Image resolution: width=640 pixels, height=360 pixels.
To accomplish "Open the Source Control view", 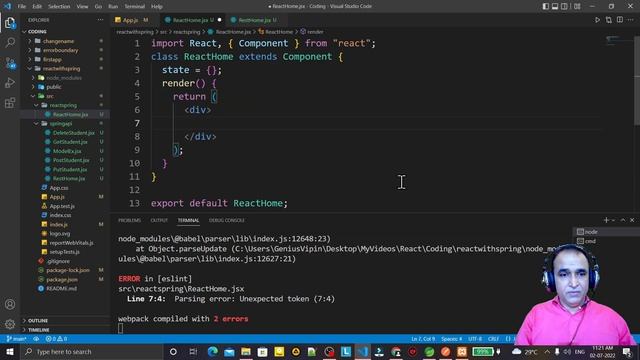I will 10,63.
